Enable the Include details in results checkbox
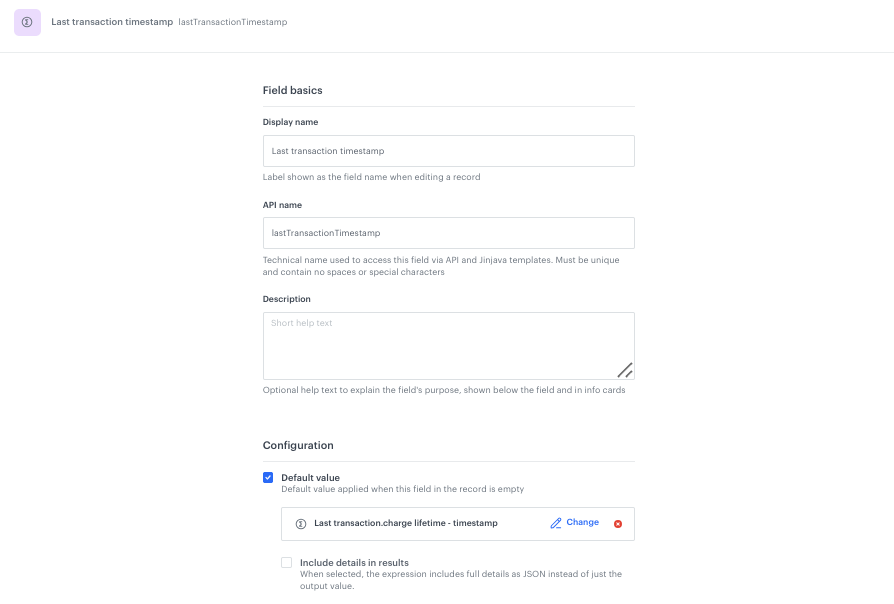This screenshot has width=894, height=604. (x=287, y=562)
